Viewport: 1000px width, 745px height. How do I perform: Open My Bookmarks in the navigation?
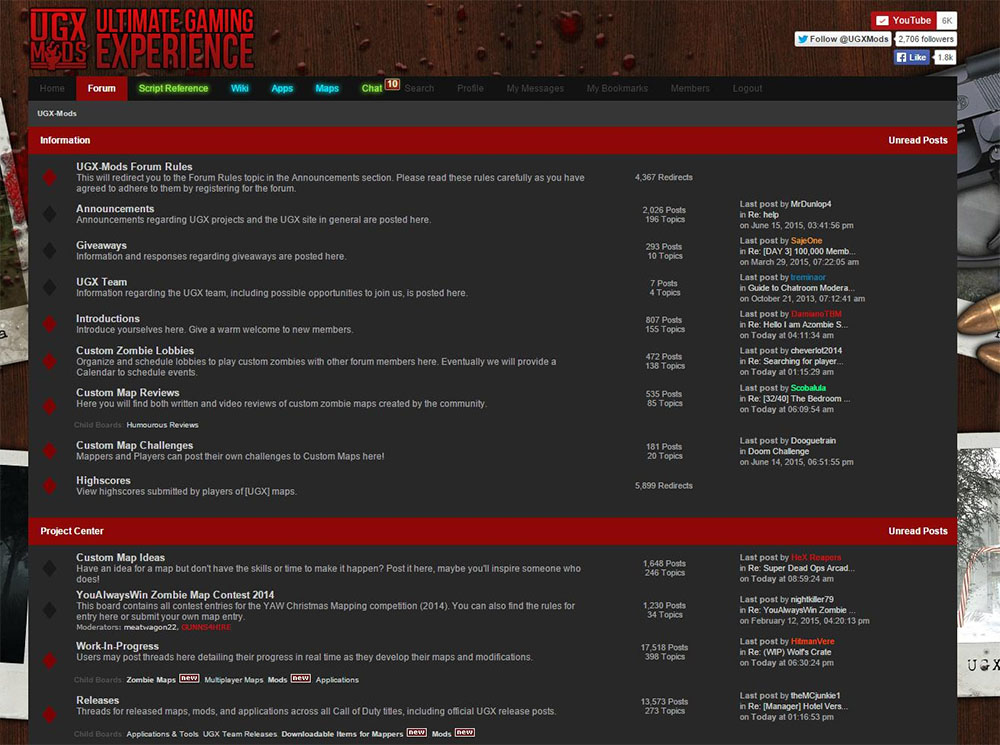point(617,89)
